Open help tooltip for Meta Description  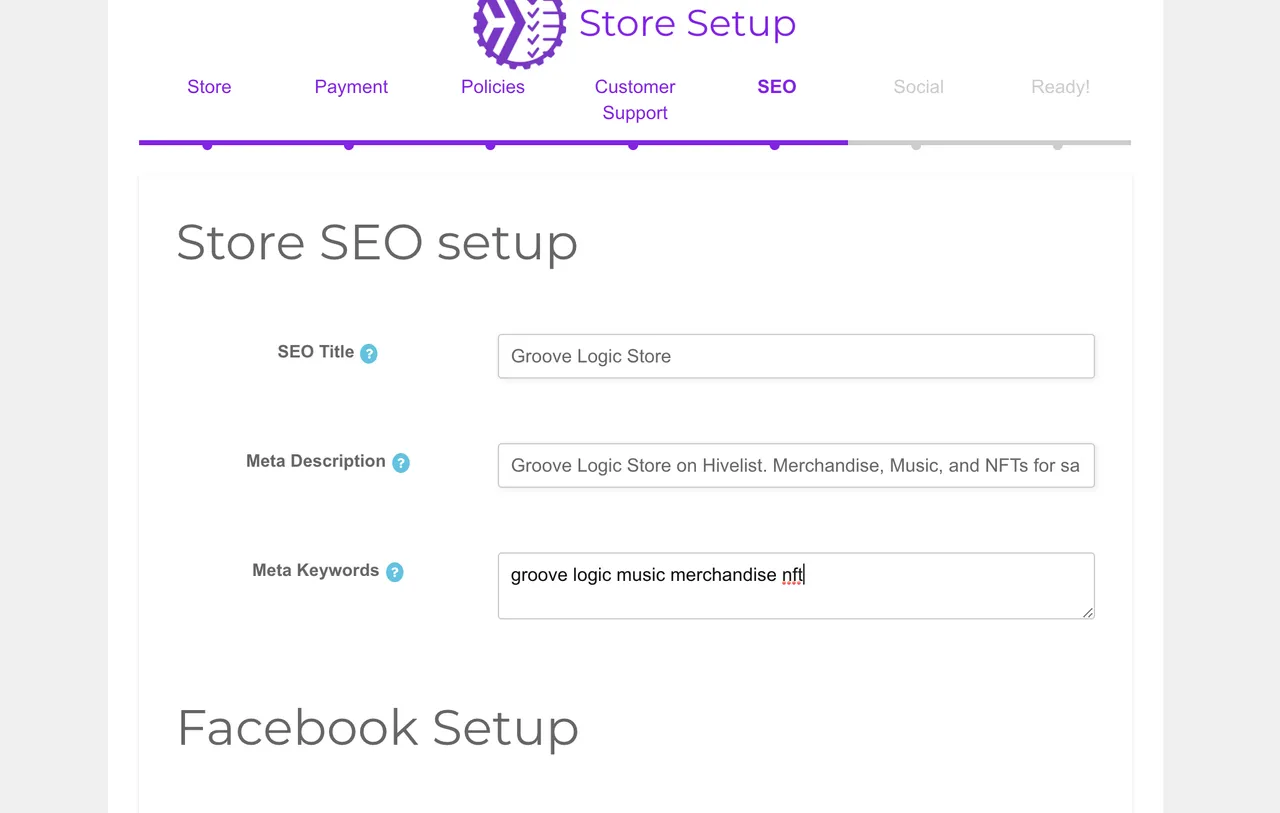(401, 462)
